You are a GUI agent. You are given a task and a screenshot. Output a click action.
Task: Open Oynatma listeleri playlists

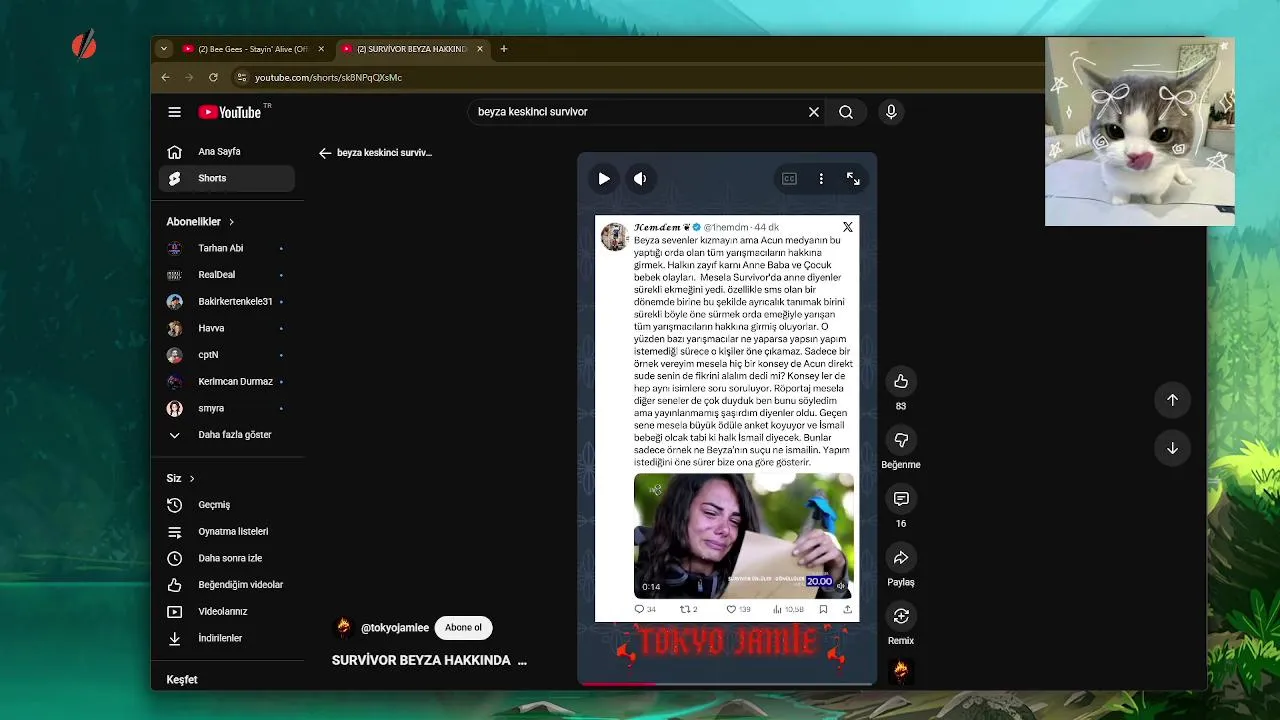[227, 532]
